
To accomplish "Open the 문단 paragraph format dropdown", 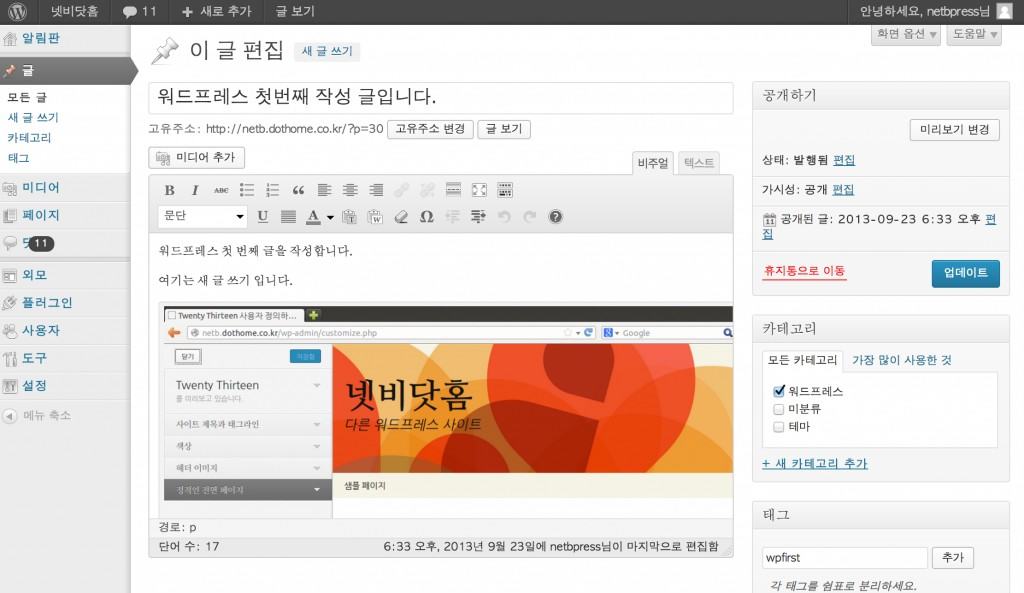I will (x=203, y=216).
